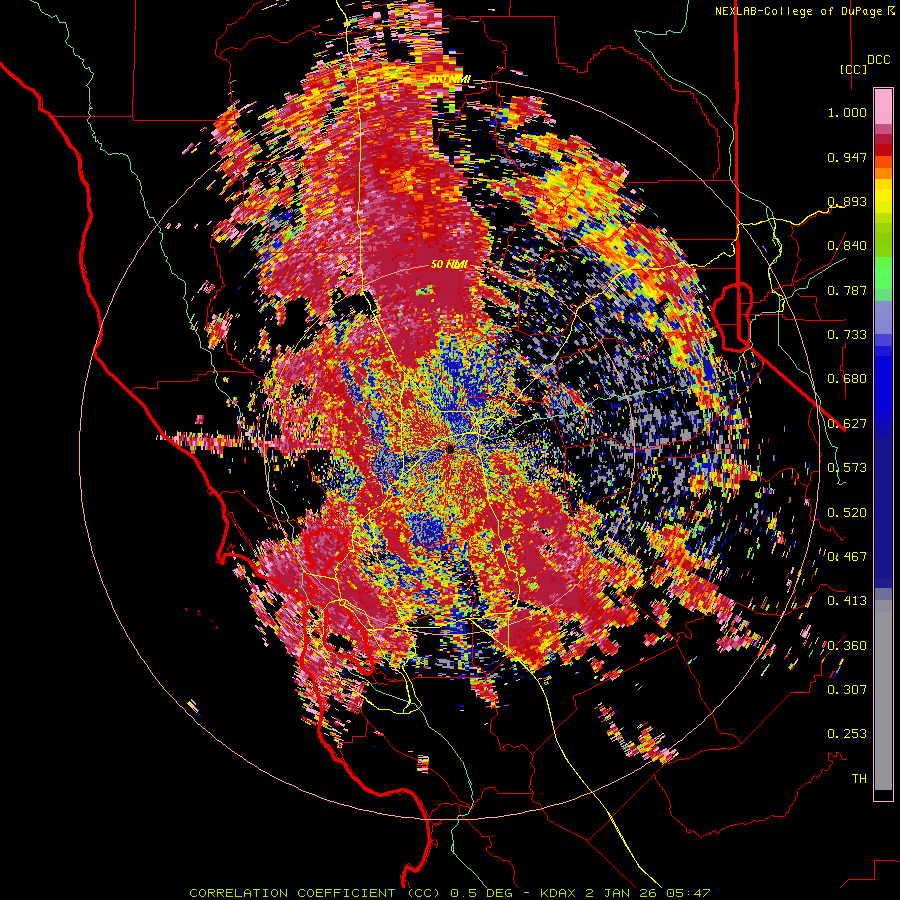
Task: Click the black radar site dot at map center
Action: click(x=451, y=448)
